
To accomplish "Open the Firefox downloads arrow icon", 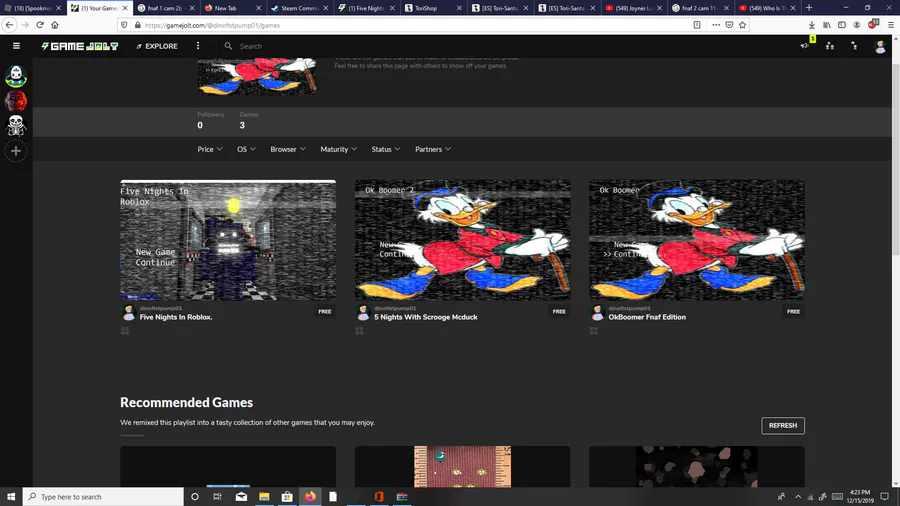I will [812, 25].
